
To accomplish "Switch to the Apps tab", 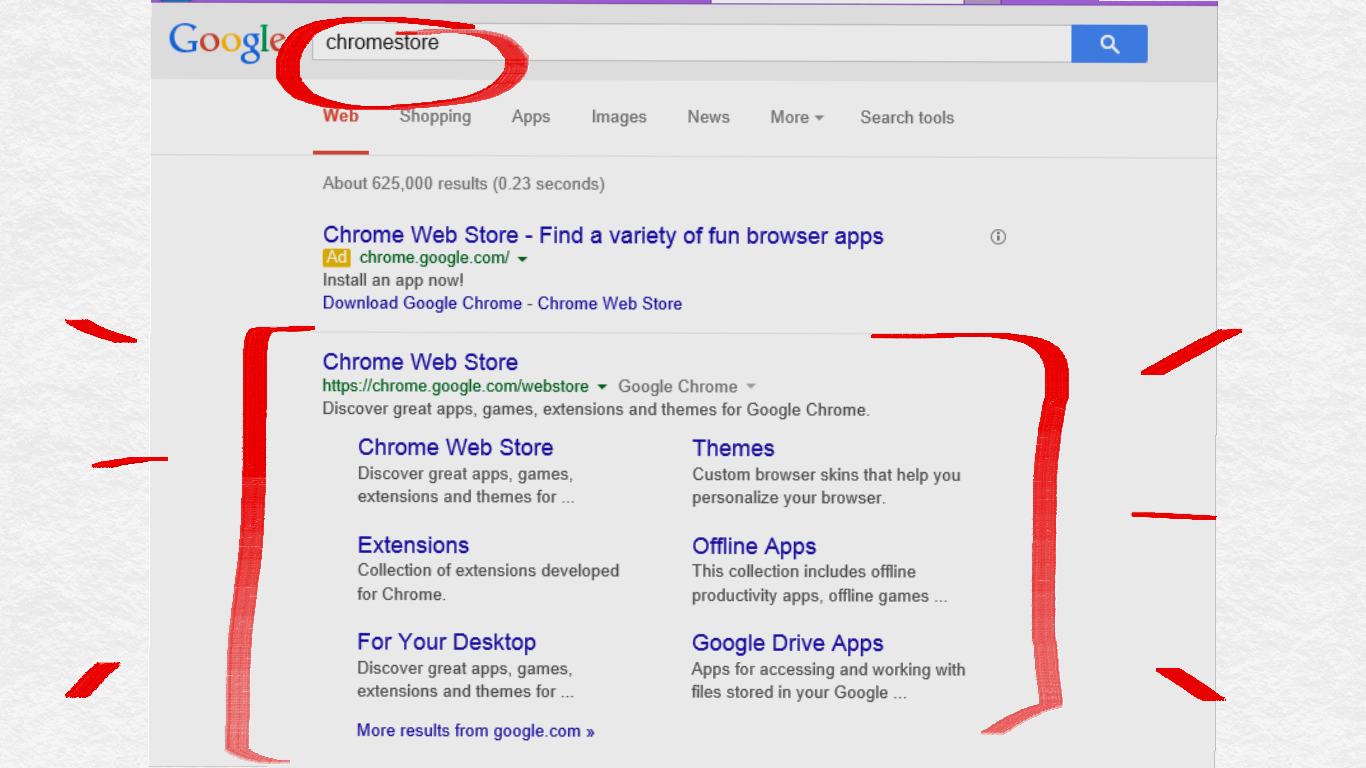I will pyautogui.click(x=531, y=117).
